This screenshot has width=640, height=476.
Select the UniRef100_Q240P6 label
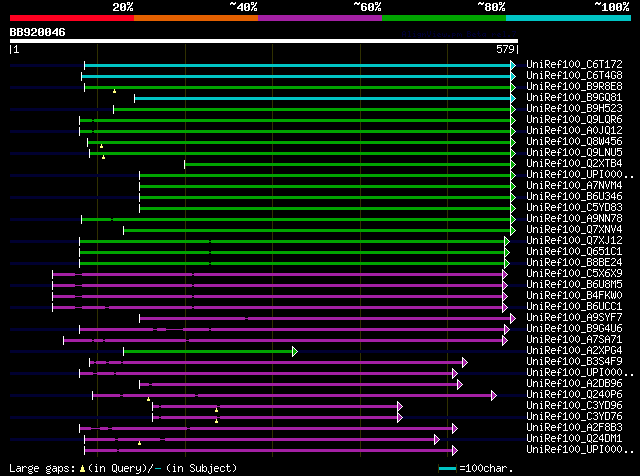[x=574, y=395]
